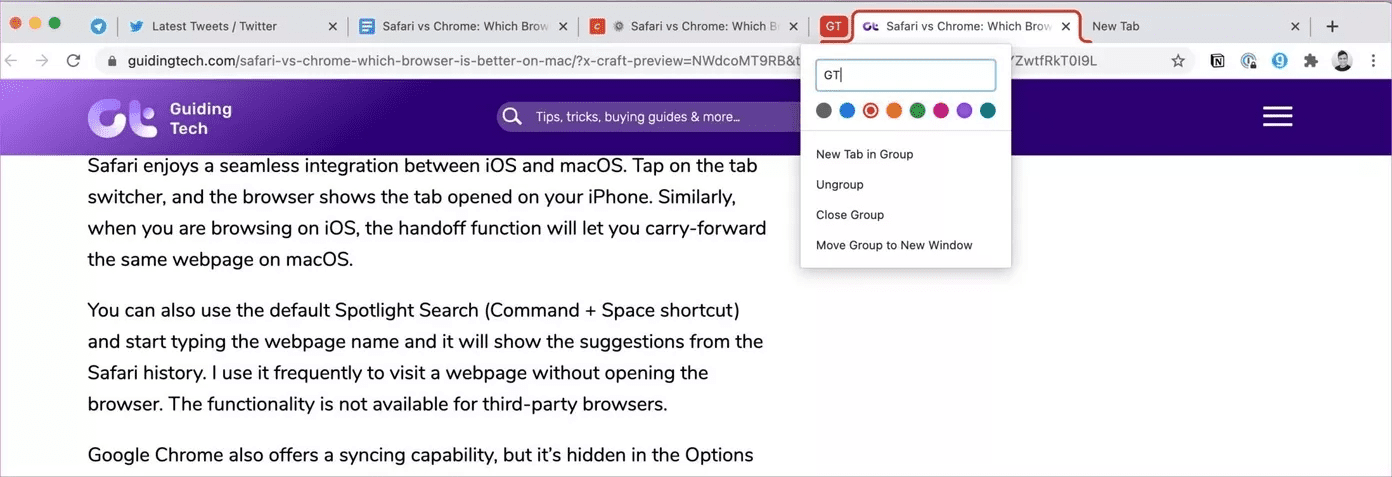Open the pinned Telegram tab
The width and height of the screenshot is (1392, 477).
[98, 26]
